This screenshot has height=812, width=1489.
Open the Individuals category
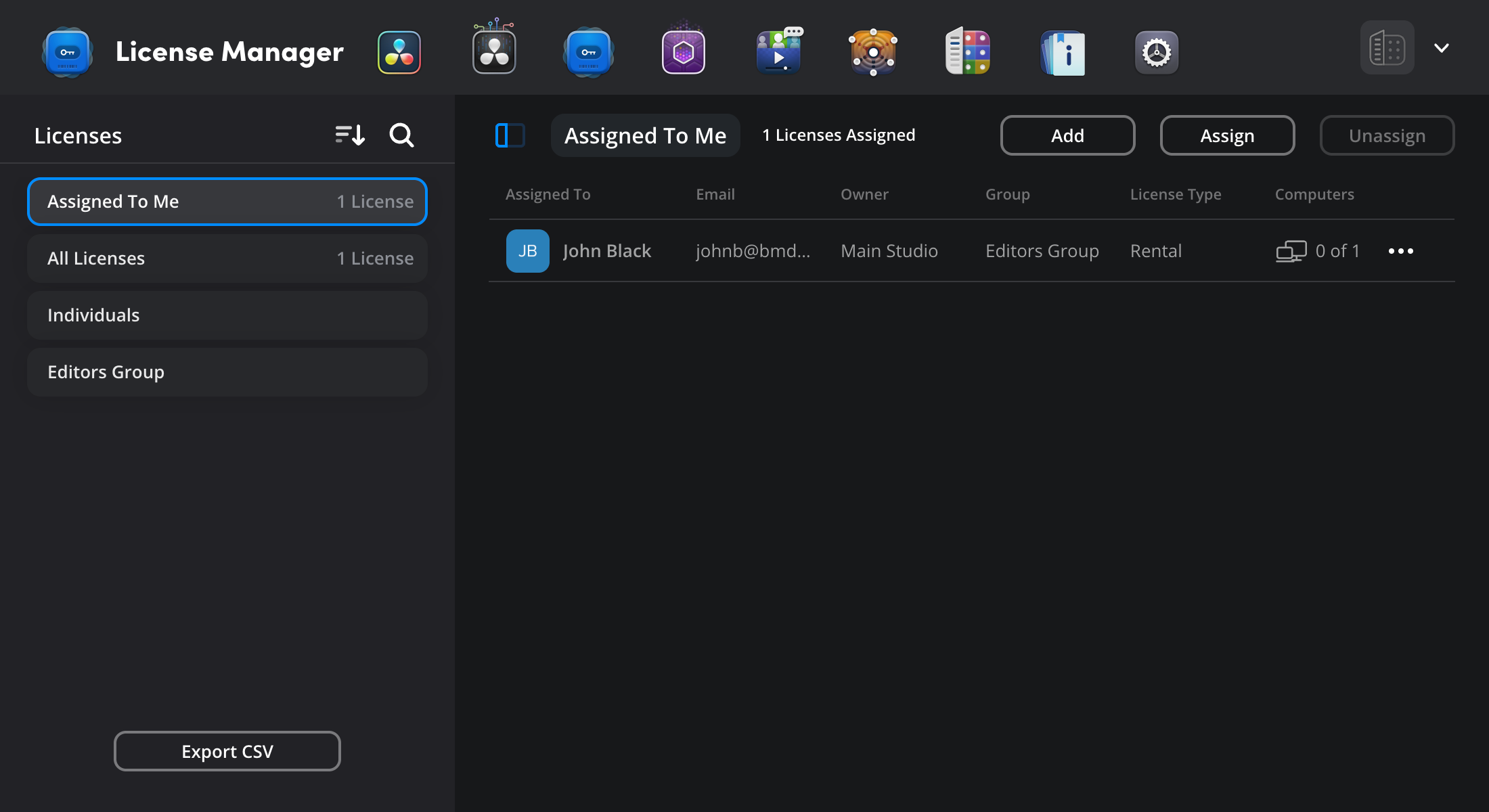click(227, 315)
